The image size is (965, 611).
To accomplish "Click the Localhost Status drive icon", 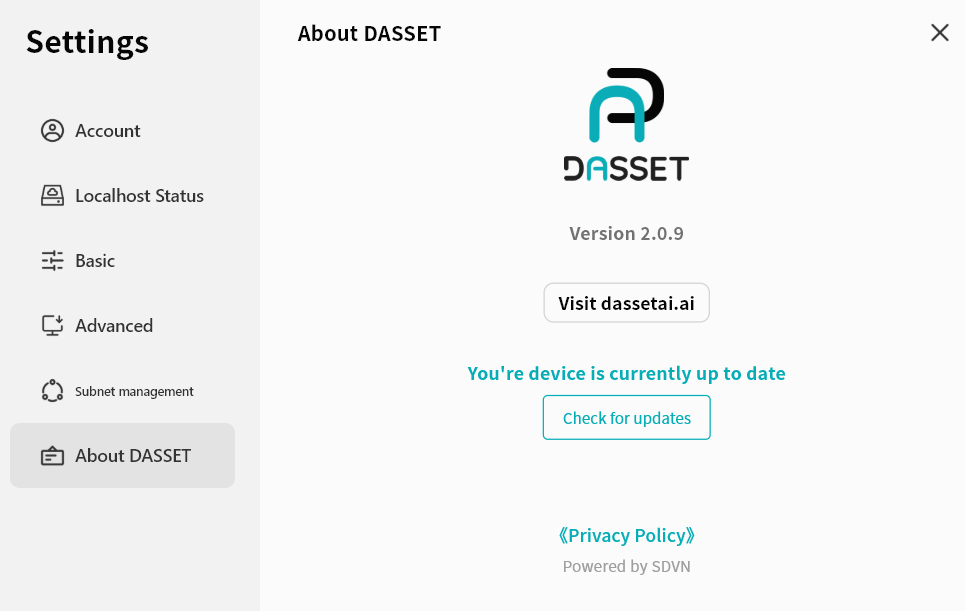I will coord(52,196).
